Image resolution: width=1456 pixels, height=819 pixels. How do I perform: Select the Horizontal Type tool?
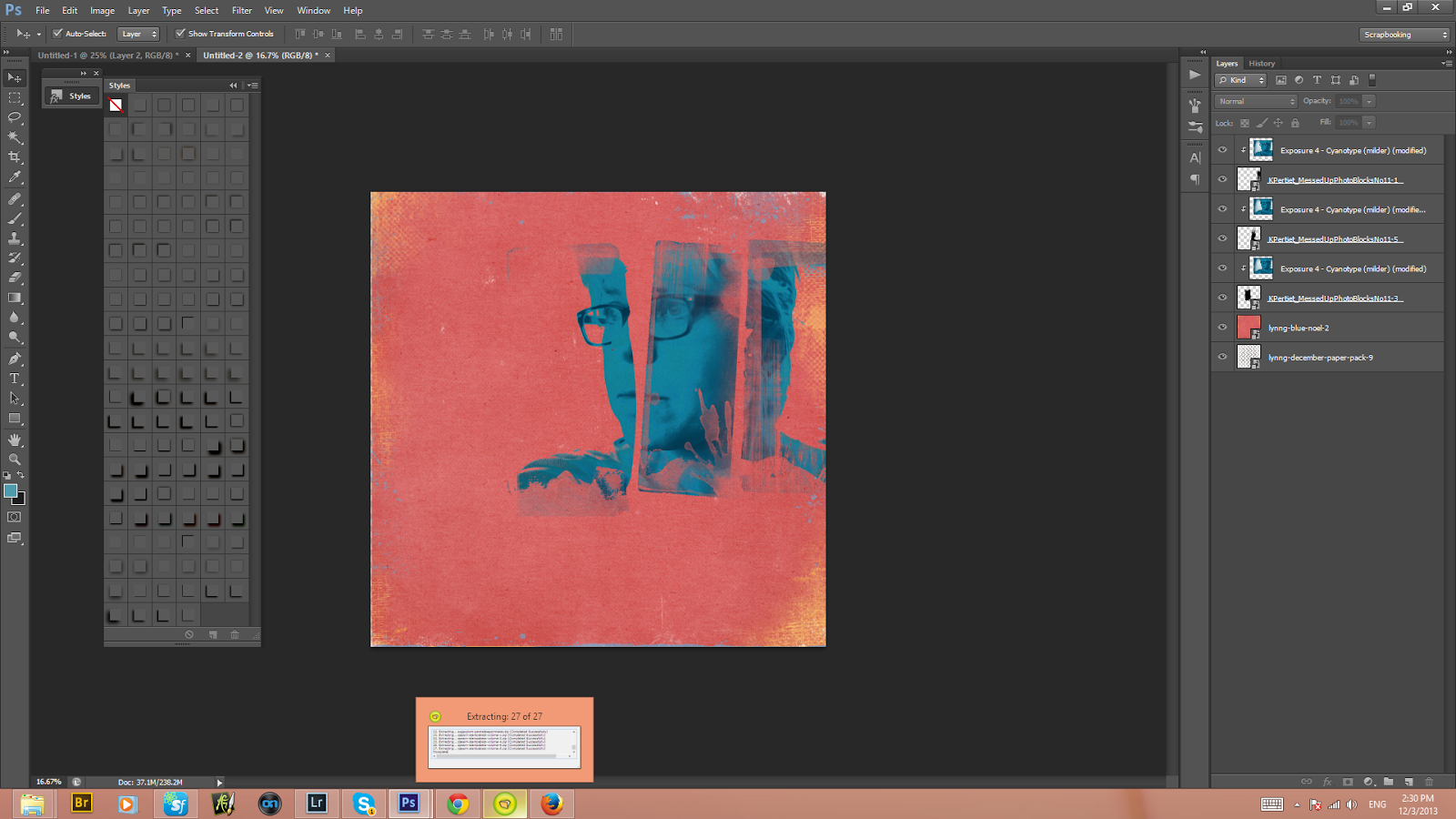tap(15, 379)
